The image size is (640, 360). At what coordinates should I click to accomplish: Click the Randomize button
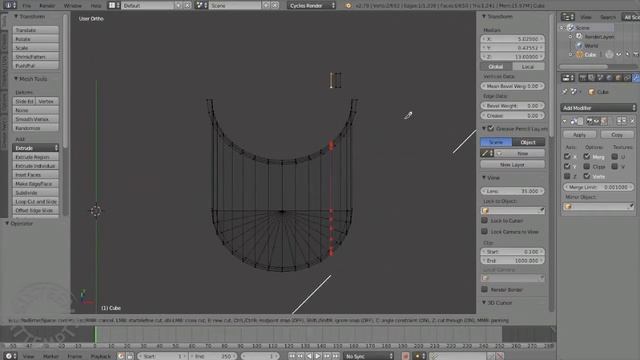(36, 128)
